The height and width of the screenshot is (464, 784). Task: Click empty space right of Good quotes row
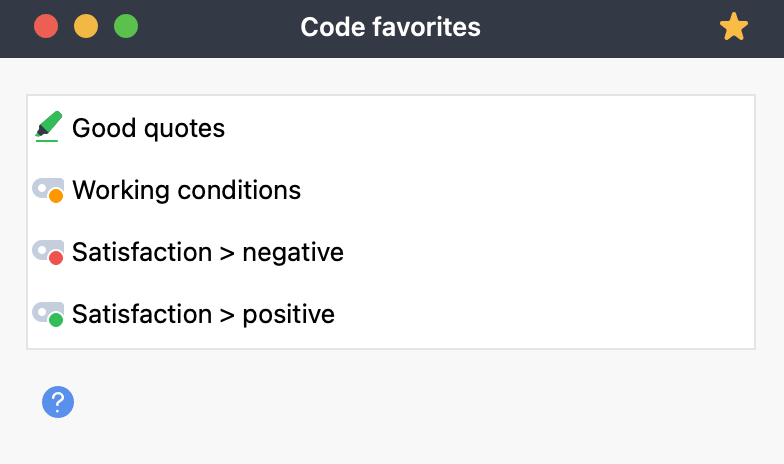tap(490, 128)
